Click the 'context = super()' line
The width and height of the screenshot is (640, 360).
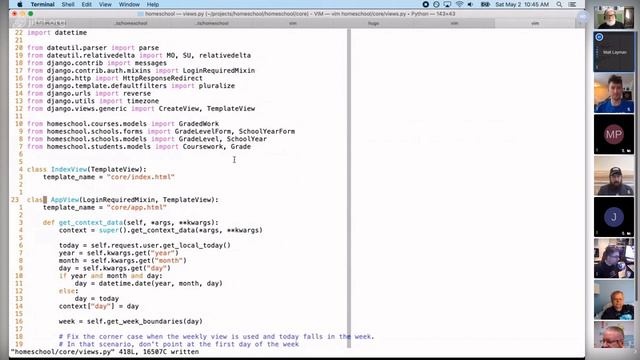pos(161,230)
